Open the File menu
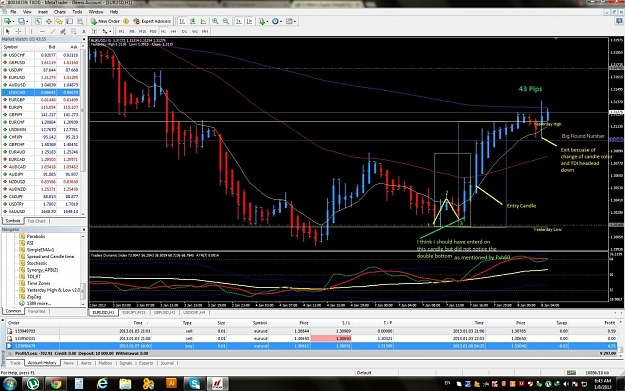Image resolution: width=625 pixels, height=391 pixels. 13,12
